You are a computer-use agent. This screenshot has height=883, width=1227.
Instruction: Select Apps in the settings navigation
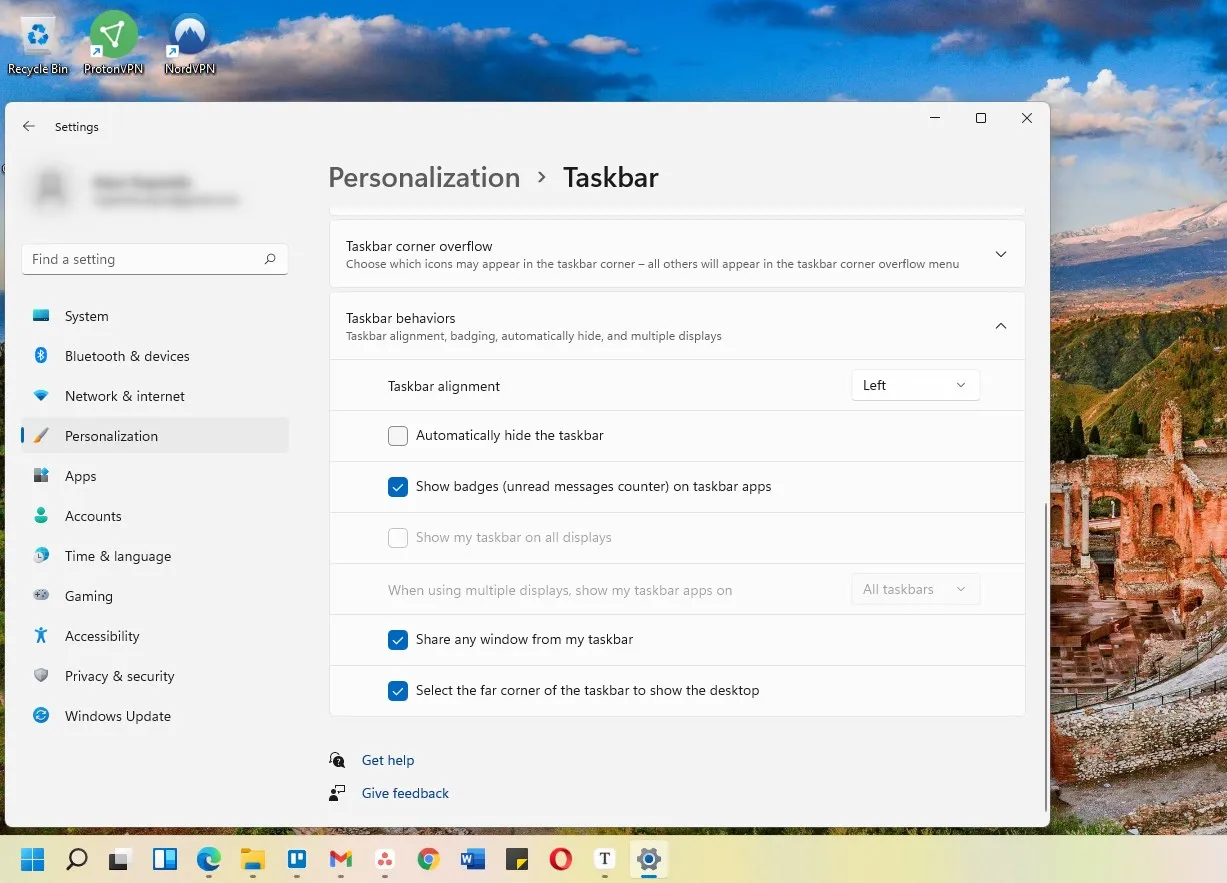pos(80,476)
